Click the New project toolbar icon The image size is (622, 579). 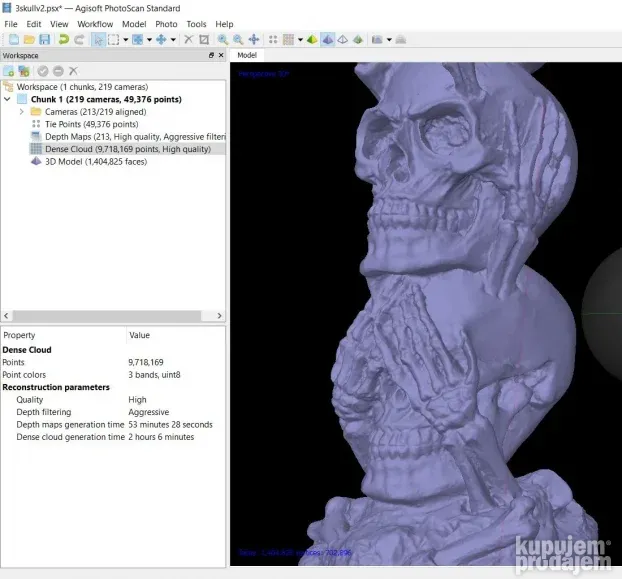tap(13, 40)
